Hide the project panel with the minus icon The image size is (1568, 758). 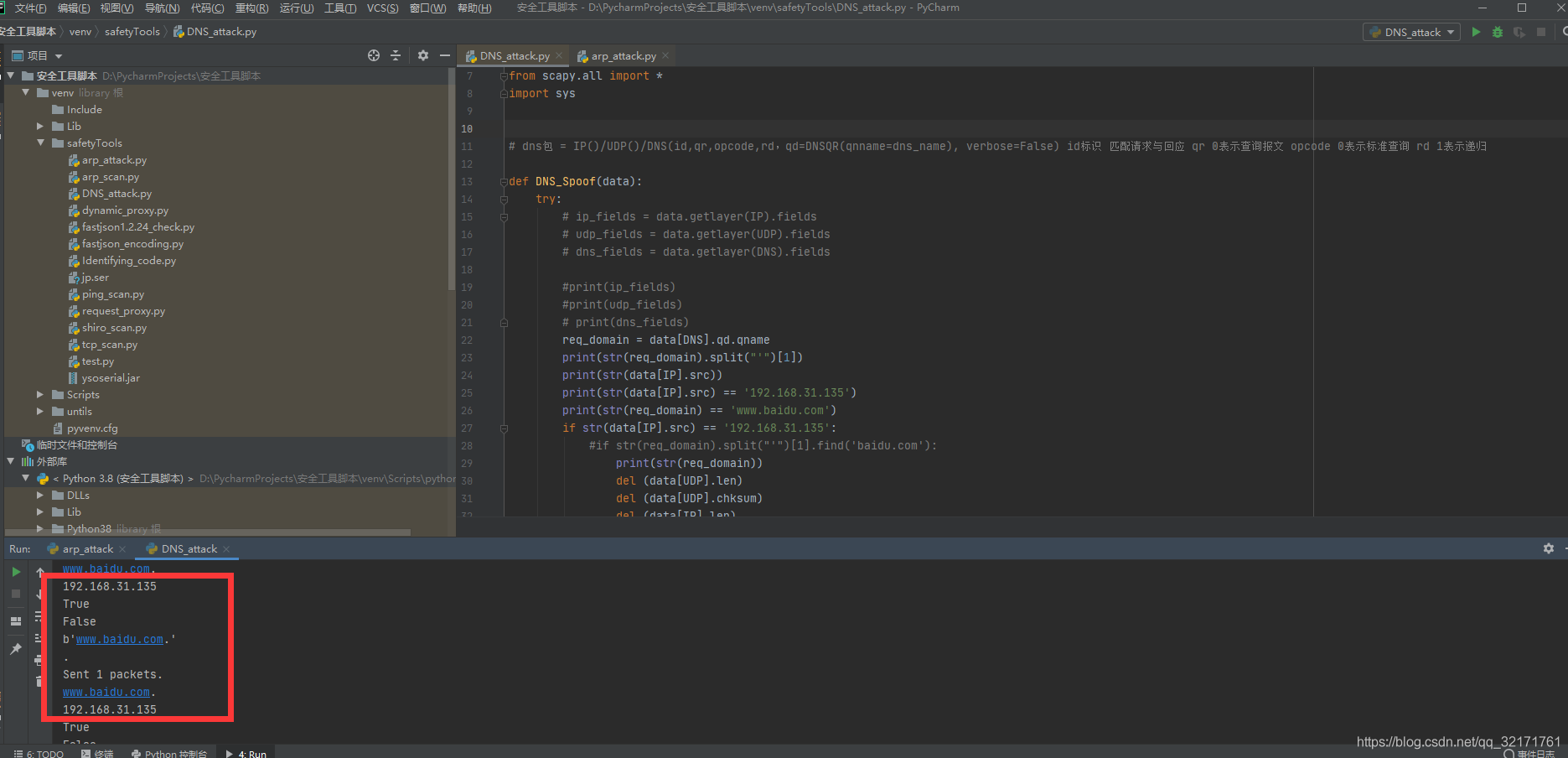[x=445, y=55]
